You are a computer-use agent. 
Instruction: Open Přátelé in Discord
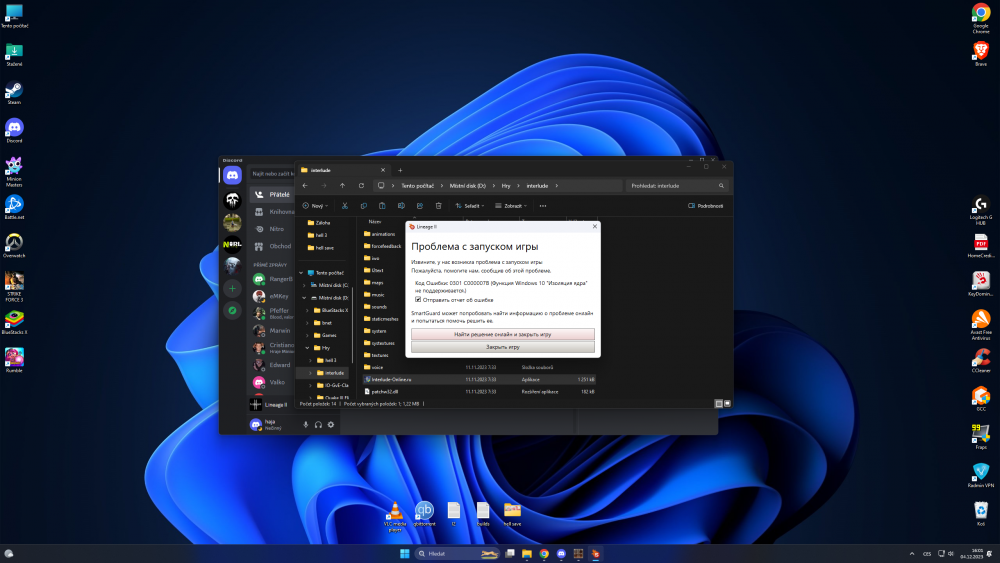272,194
